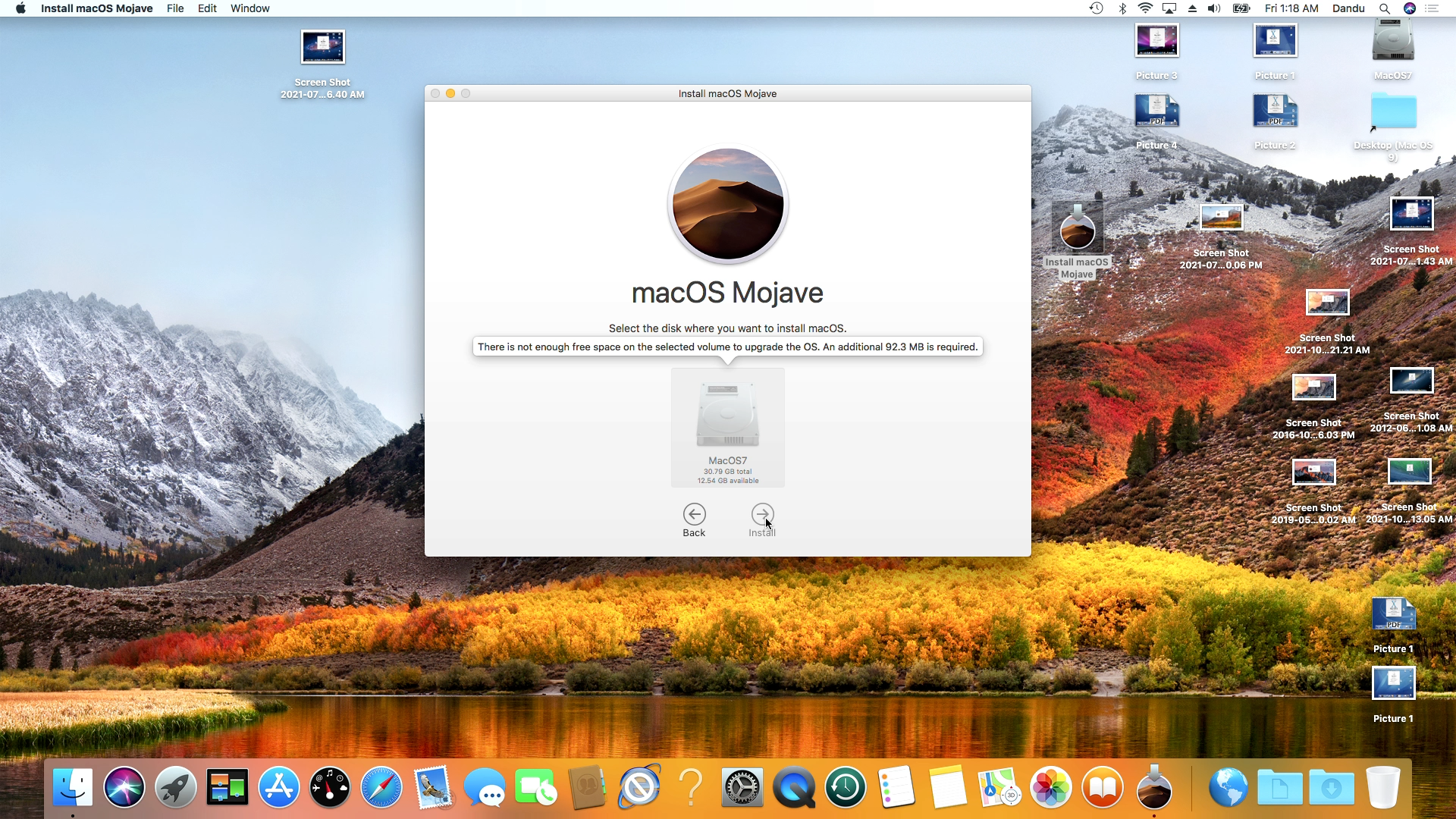Open the Edit menu

(x=207, y=8)
